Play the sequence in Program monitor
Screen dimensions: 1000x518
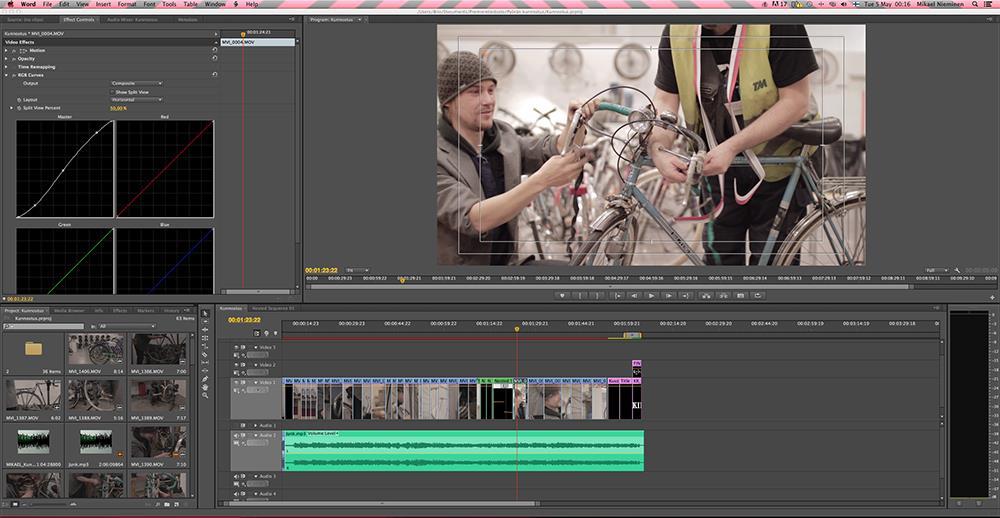click(x=651, y=295)
